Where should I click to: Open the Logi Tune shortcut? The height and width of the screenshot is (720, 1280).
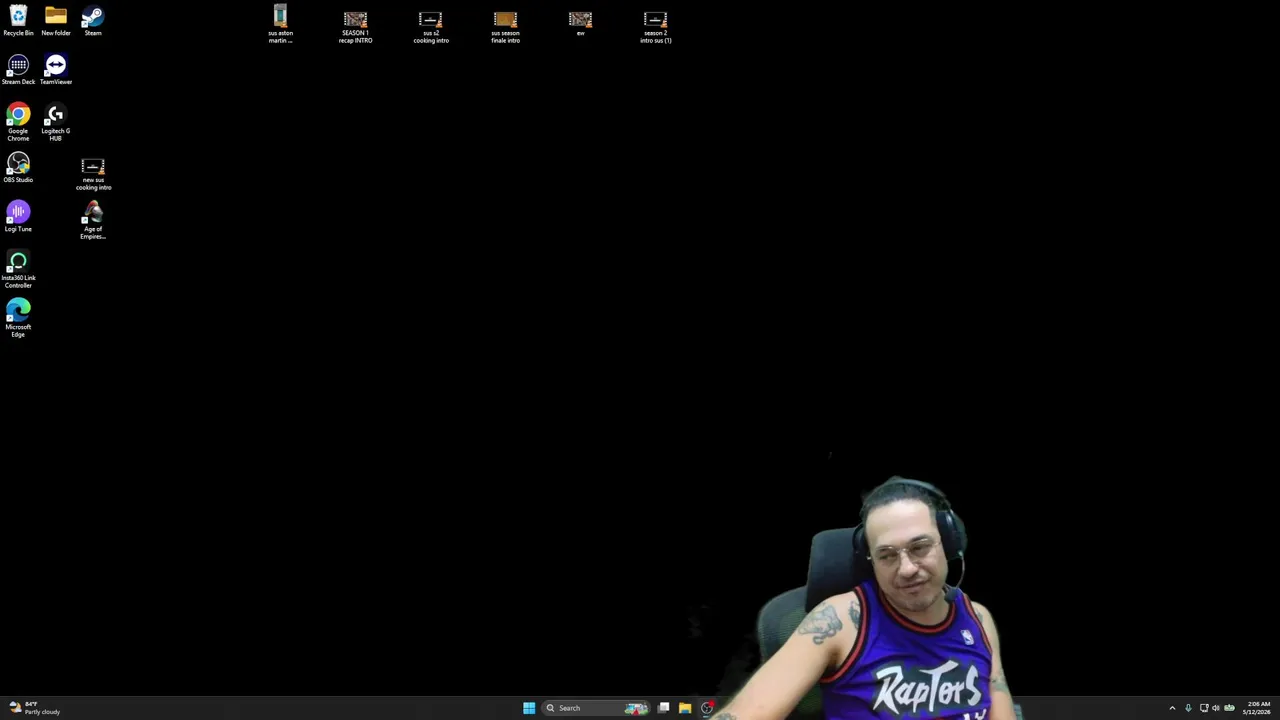(x=18, y=217)
